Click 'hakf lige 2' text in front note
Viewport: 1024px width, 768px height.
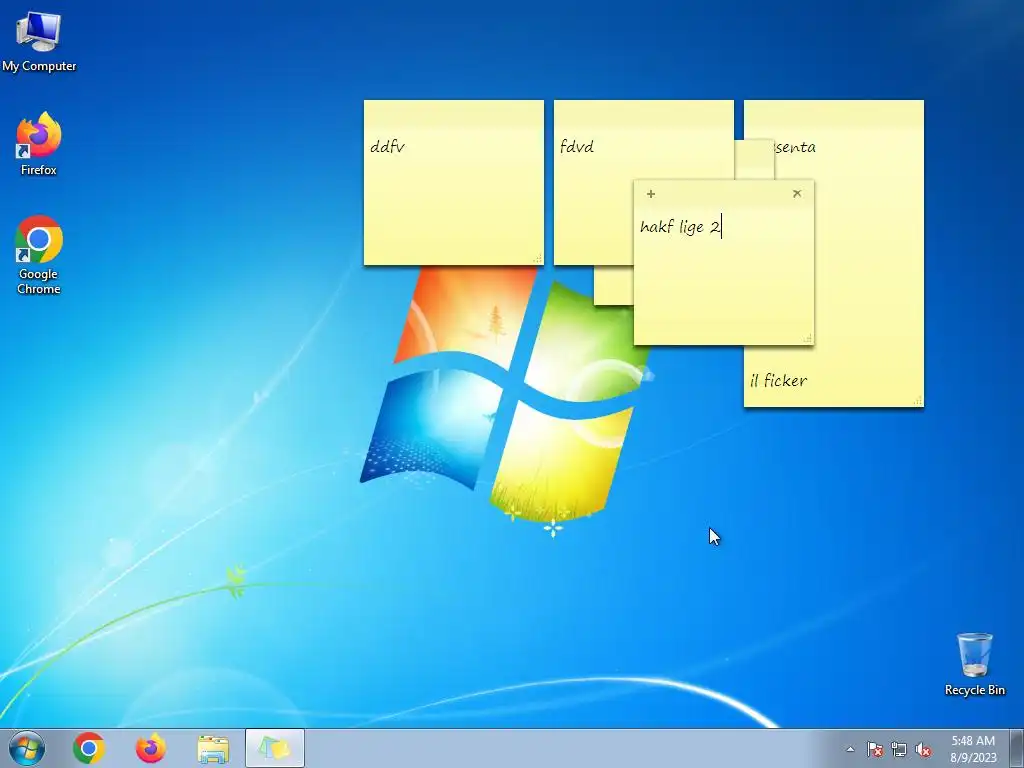click(x=680, y=227)
